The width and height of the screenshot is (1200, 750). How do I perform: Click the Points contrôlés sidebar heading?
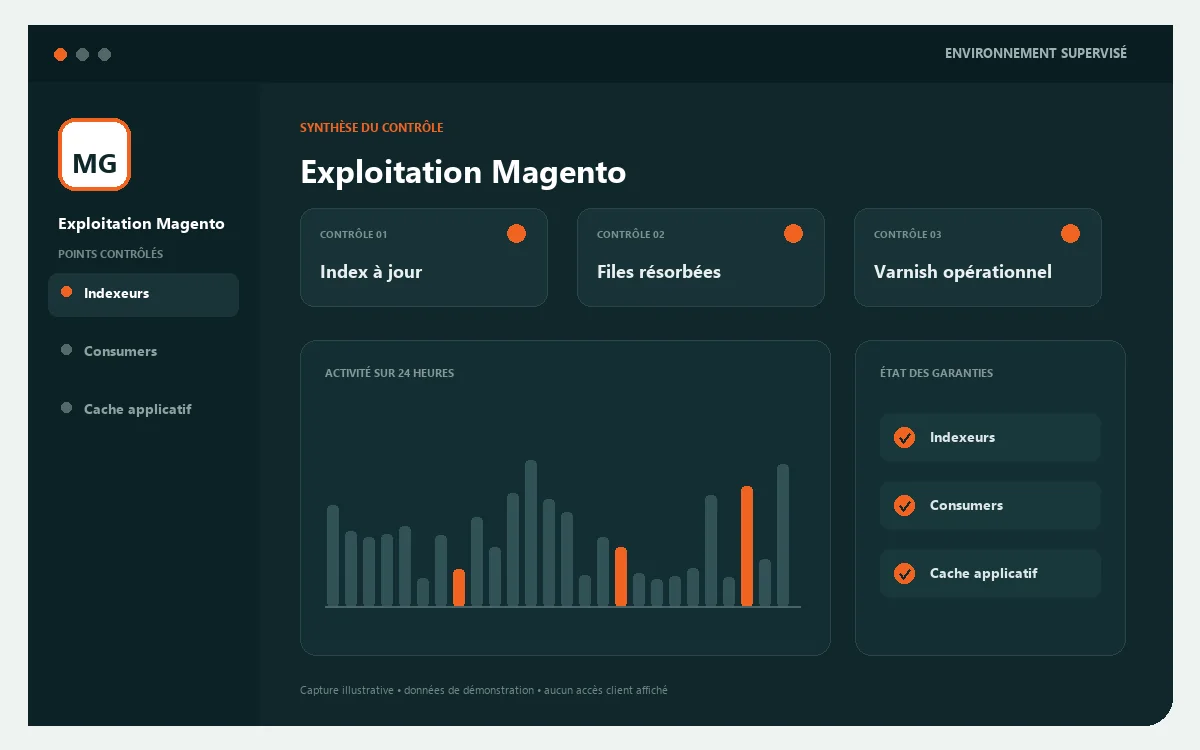point(110,254)
